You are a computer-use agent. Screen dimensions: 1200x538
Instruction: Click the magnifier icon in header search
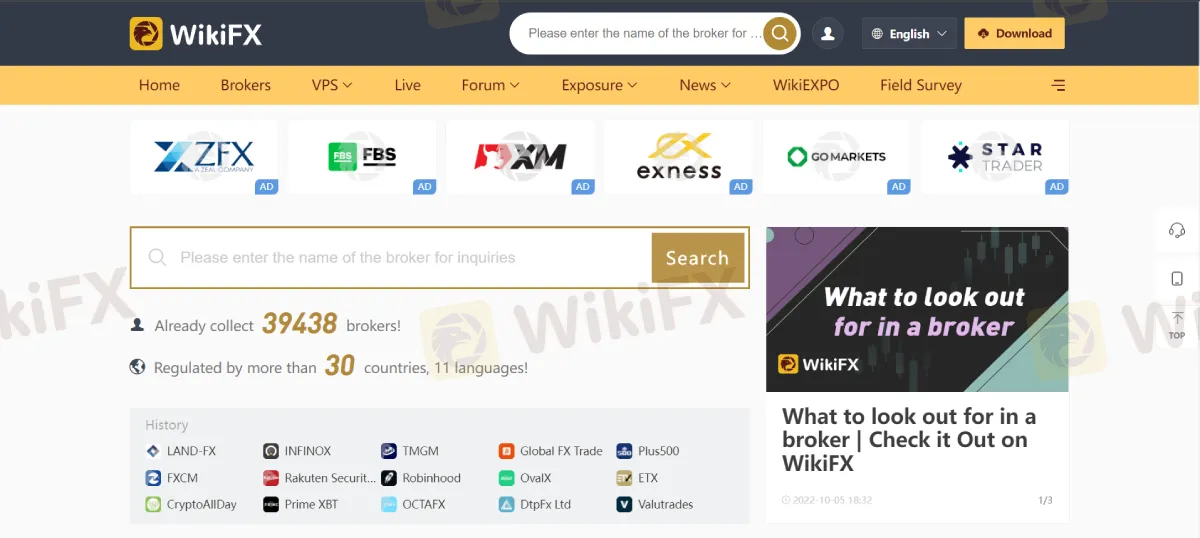[x=780, y=33]
